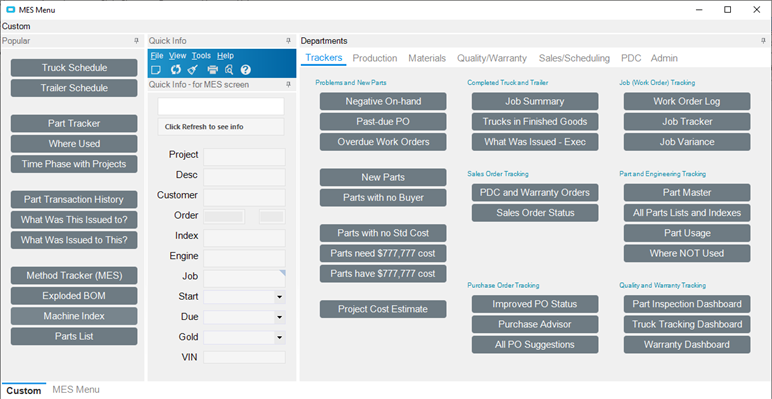Switch to the PDC tab

click(631, 58)
